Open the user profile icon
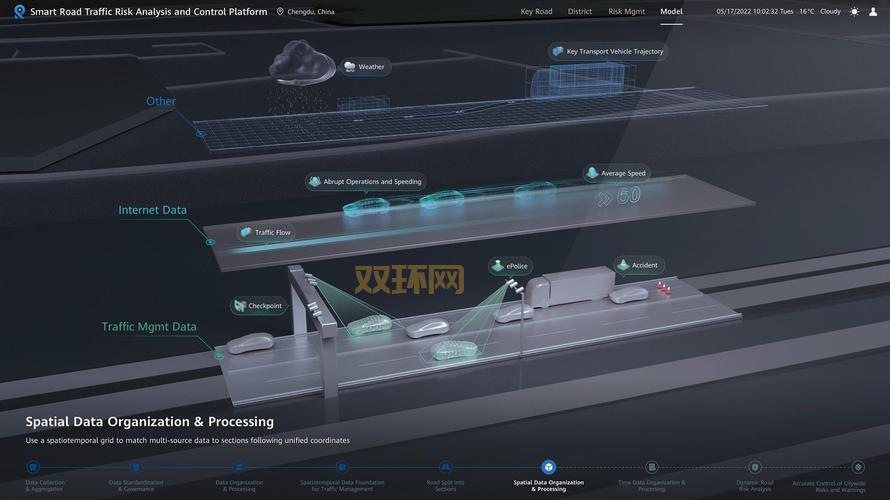Image resolution: width=890 pixels, height=500 pixels. tap(873, 12)
